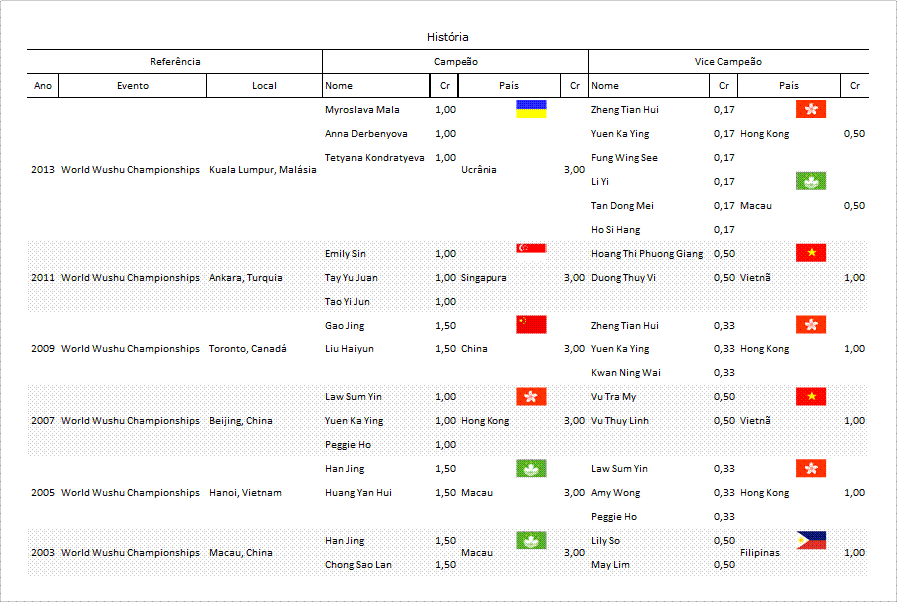Click the Macau flag beside Li Yi

(x=811, y=181)
